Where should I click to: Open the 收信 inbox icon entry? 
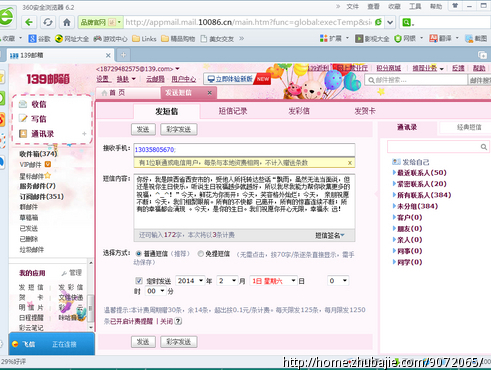coord(23,104)
